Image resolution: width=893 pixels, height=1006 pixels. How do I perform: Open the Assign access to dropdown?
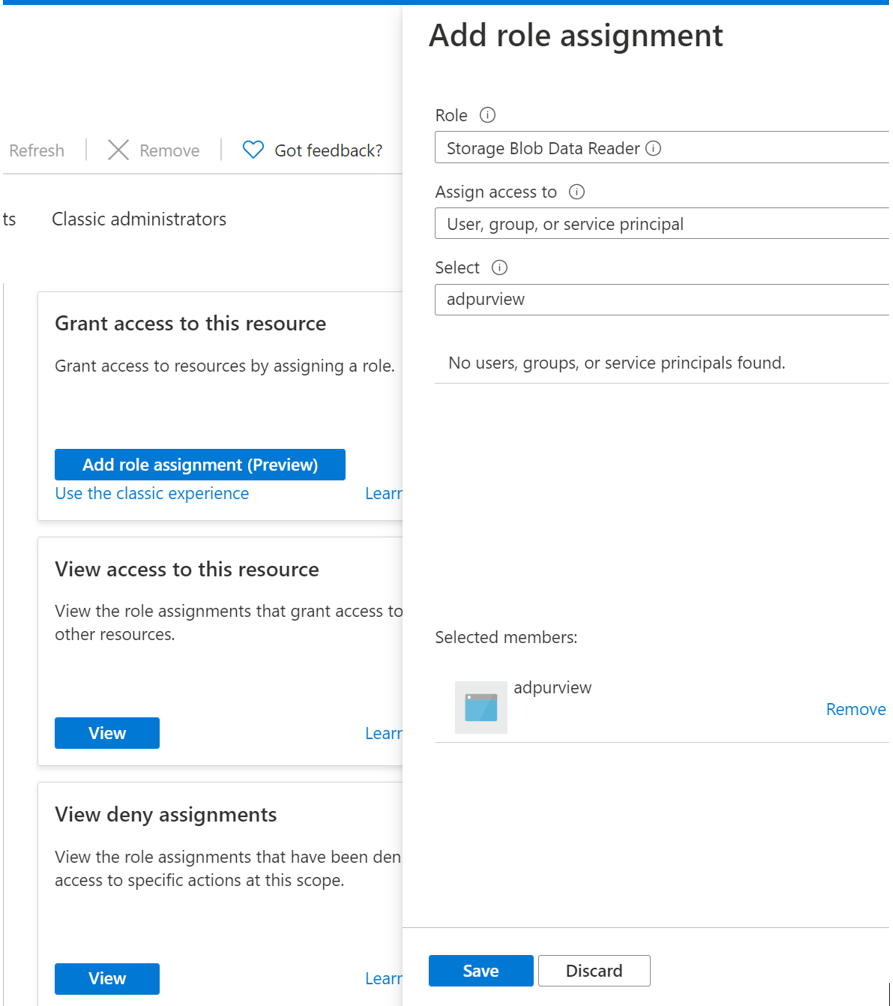pos(662,223)
